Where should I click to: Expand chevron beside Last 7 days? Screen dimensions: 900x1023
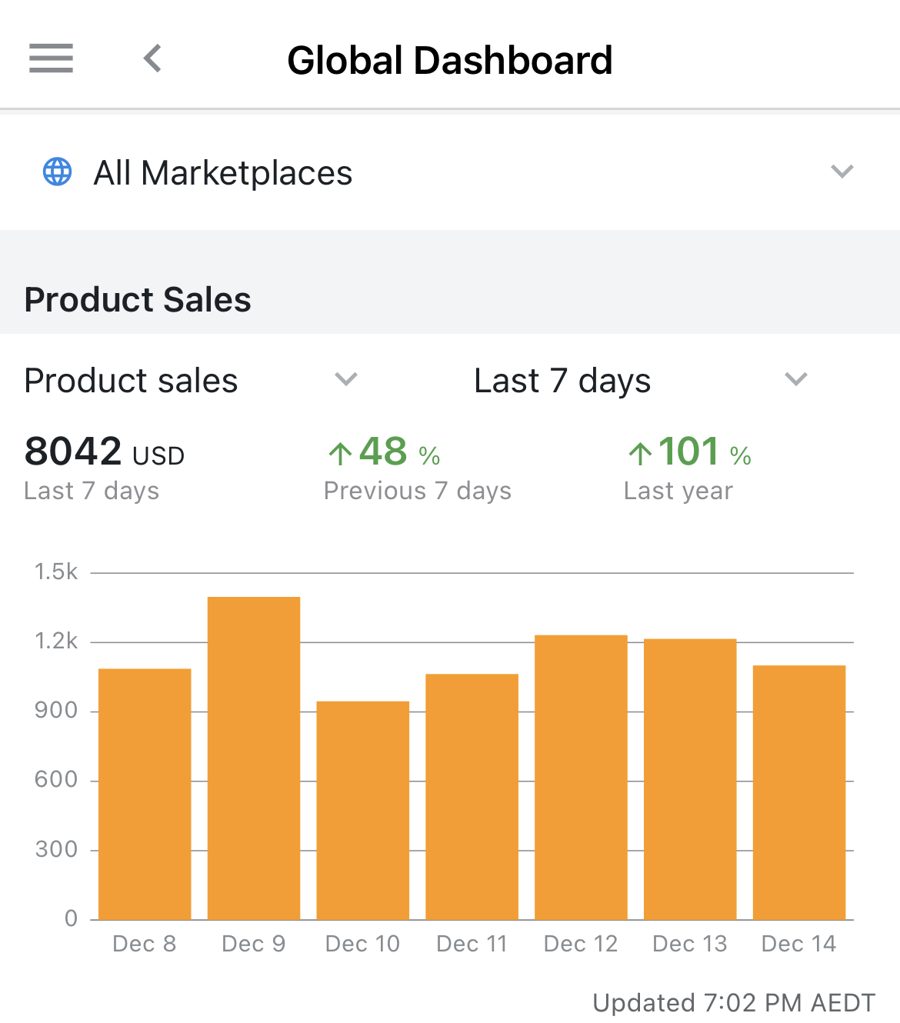(x=796, y=379)
